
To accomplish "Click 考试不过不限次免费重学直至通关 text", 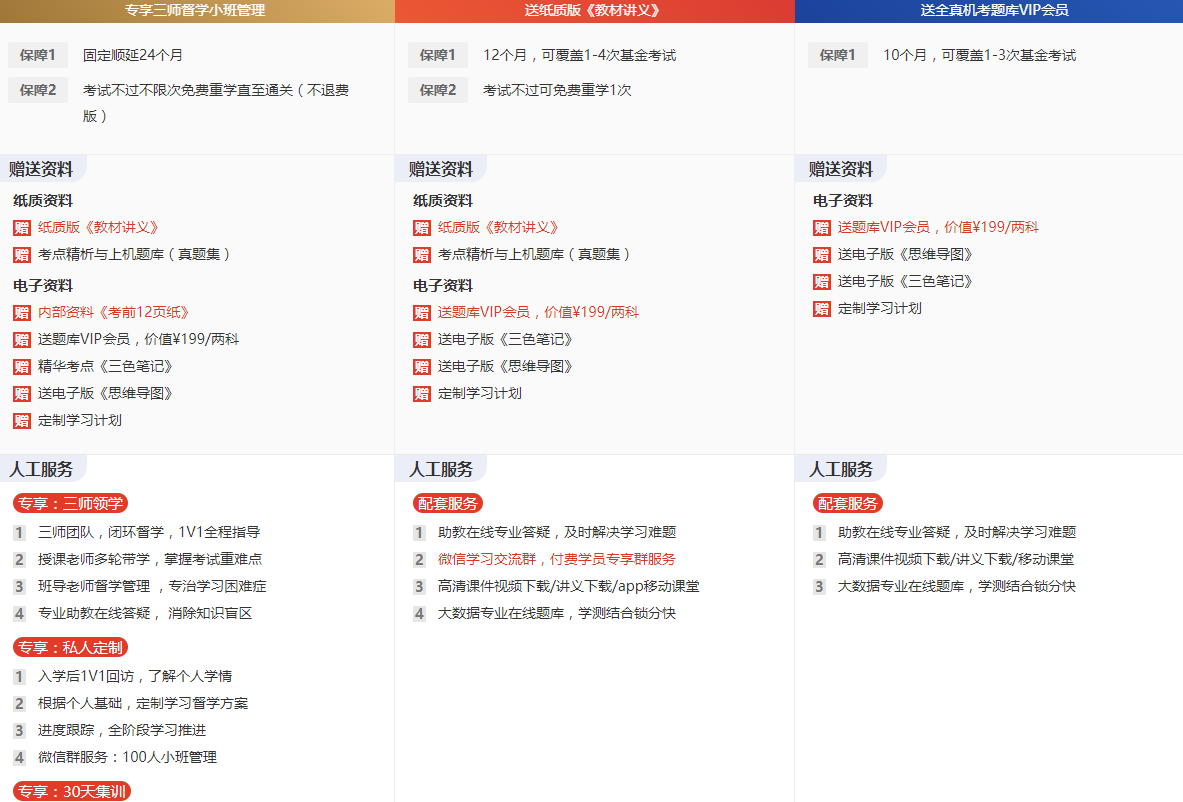I will click(x=216, y=103).
